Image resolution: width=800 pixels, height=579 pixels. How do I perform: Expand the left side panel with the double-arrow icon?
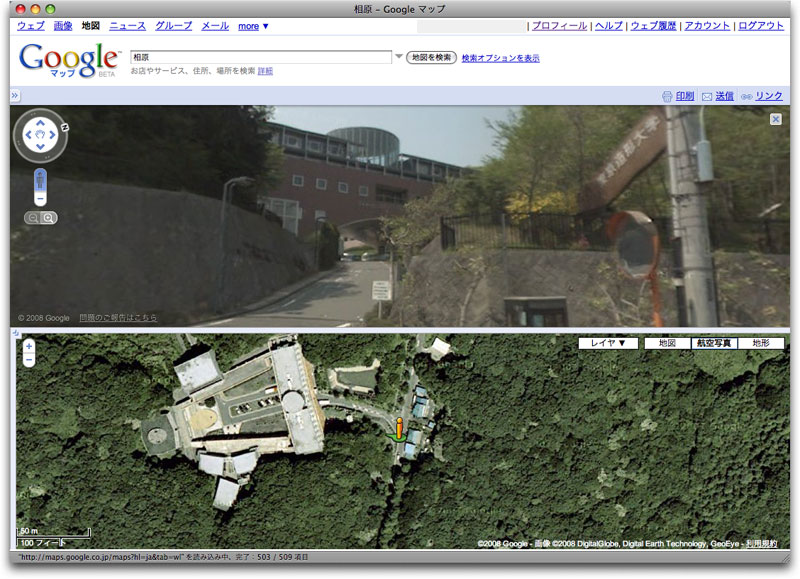pos(15,95)
